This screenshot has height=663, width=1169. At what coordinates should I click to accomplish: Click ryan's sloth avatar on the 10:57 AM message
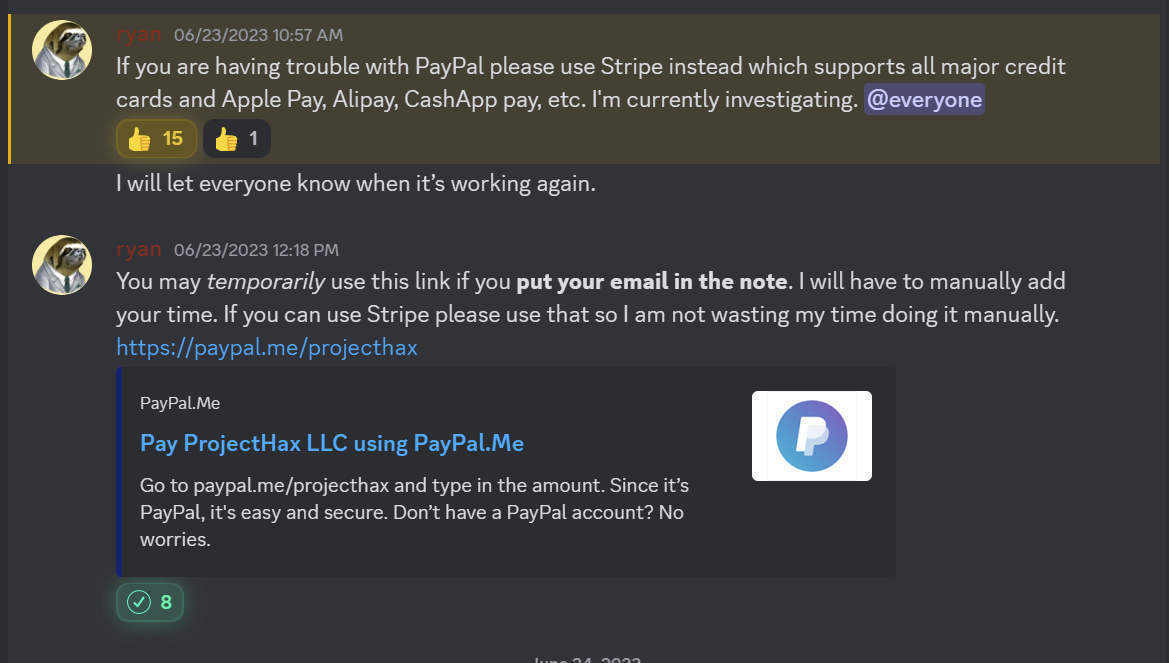click(x=62, y=50)
